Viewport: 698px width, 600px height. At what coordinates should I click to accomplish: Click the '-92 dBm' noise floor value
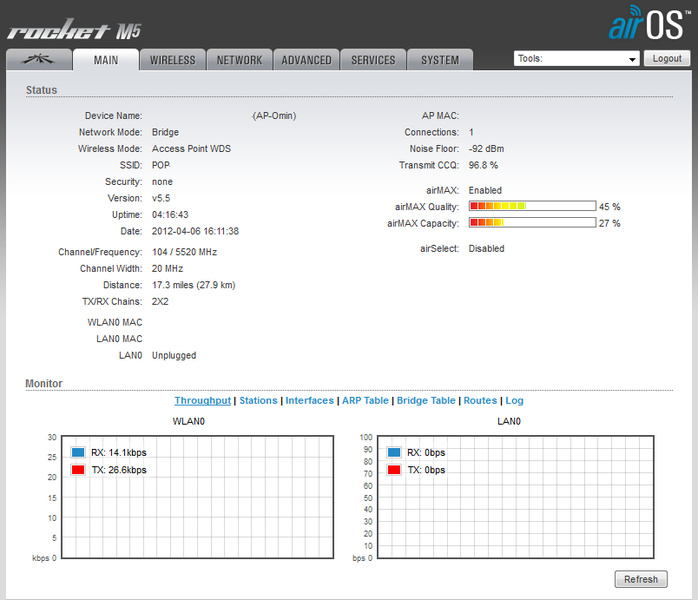pyautogui.click(x=486, y=149)
